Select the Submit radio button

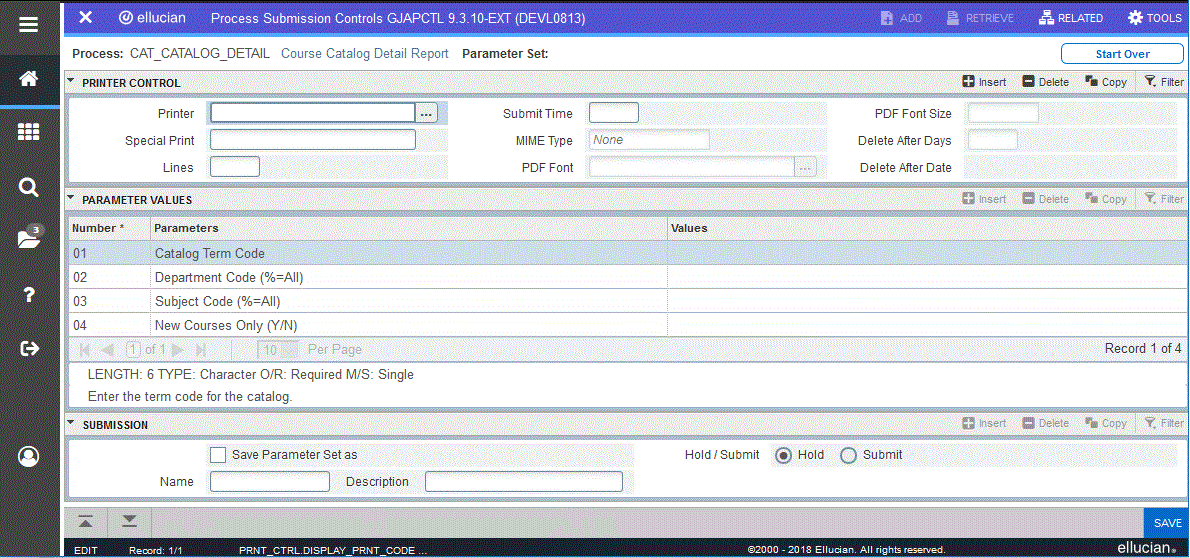(x=848, y=455)
